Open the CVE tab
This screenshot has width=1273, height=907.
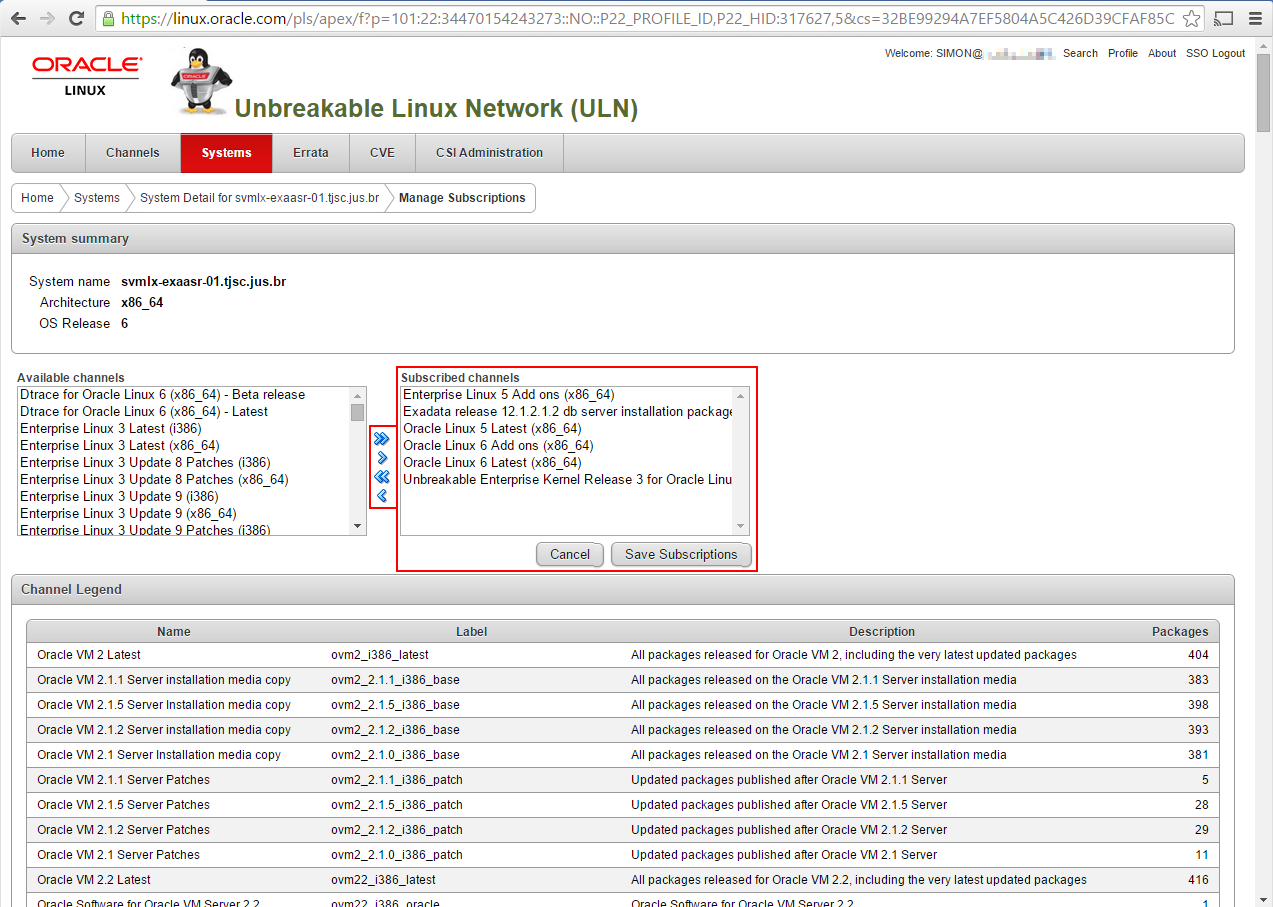(382, 153)
